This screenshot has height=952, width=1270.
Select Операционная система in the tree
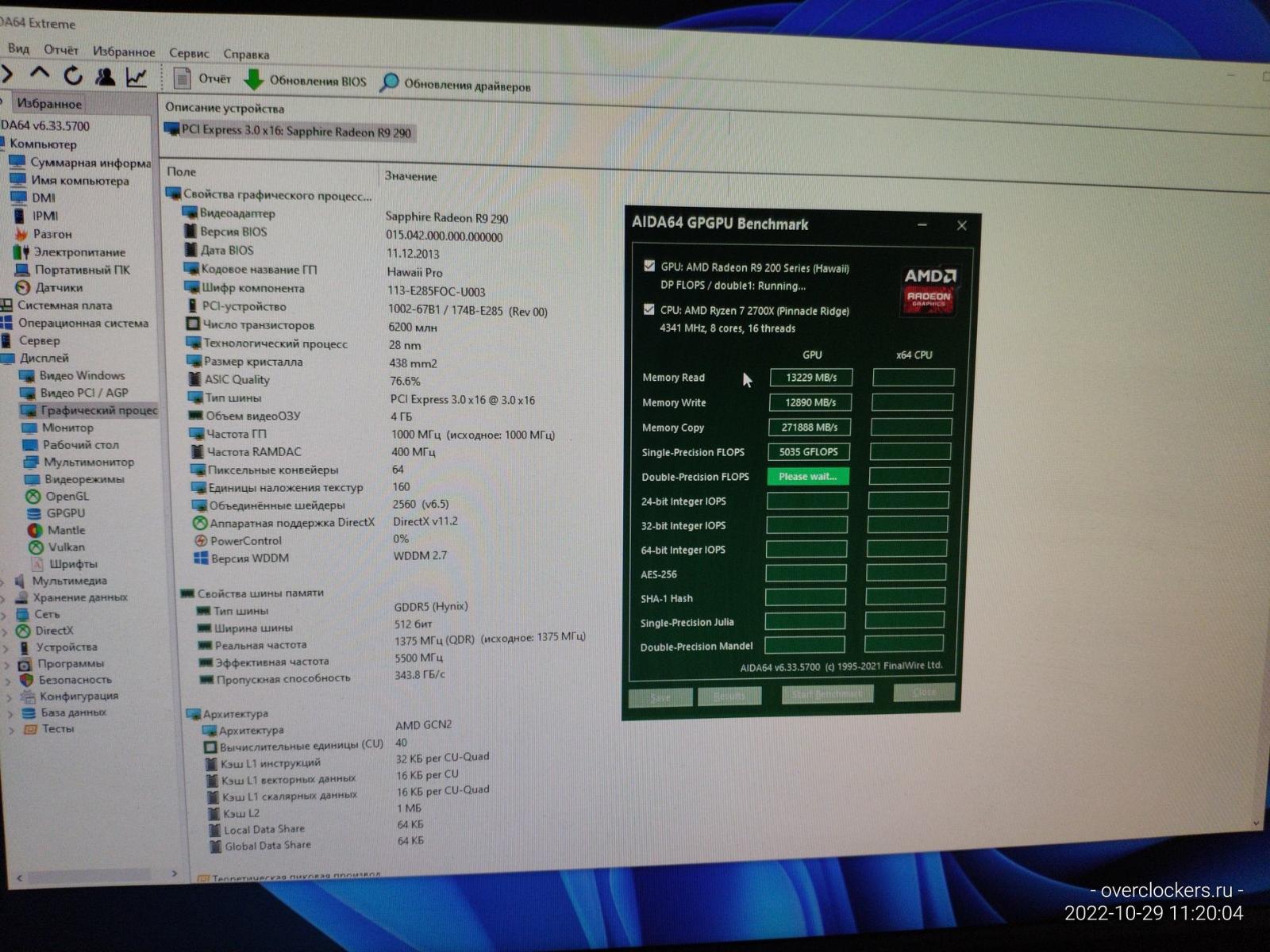(83, 323)
